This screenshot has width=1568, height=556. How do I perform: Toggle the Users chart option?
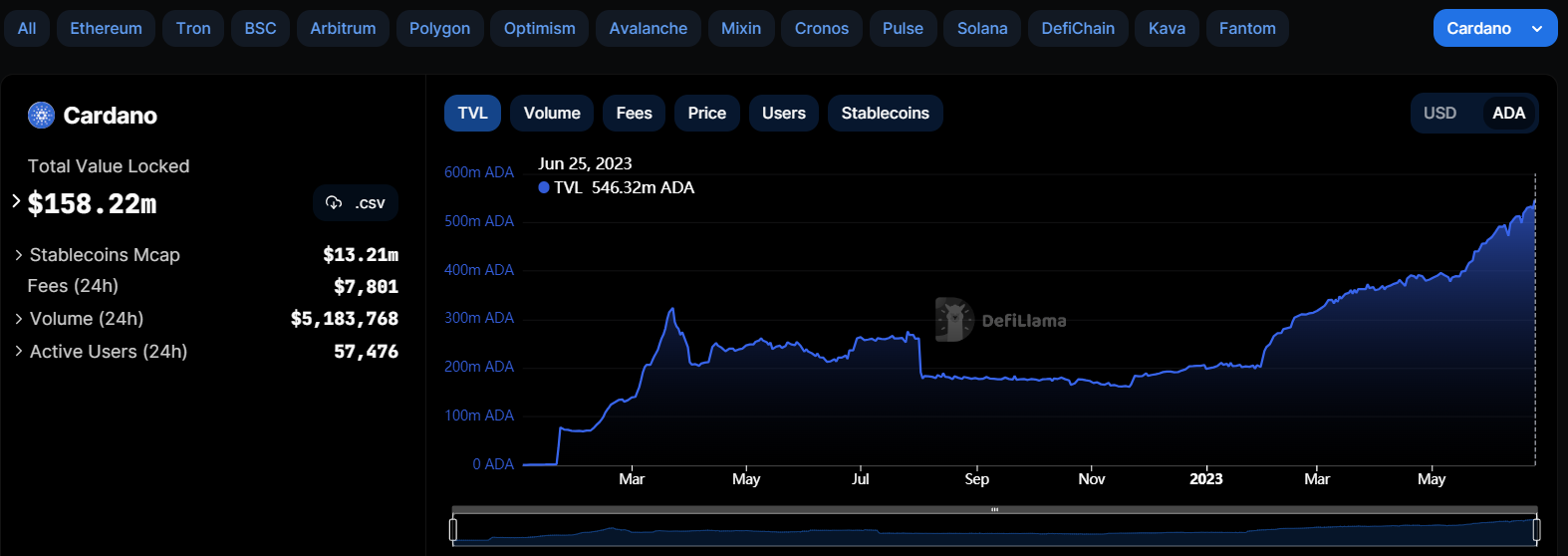pos(784,113)
